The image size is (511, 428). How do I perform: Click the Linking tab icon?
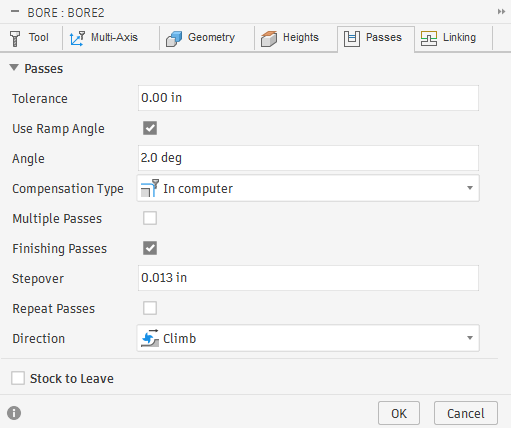(429, 38)
